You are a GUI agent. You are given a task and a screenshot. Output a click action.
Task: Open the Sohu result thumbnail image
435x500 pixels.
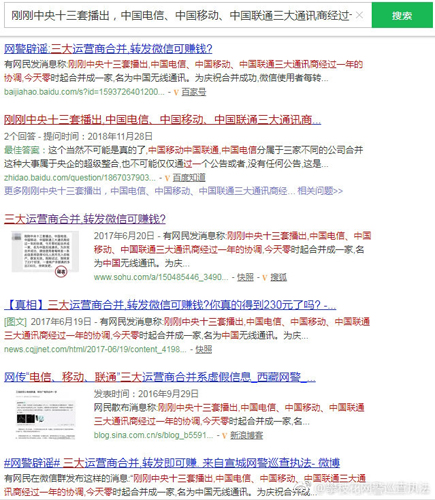click(x=45, y=252)
